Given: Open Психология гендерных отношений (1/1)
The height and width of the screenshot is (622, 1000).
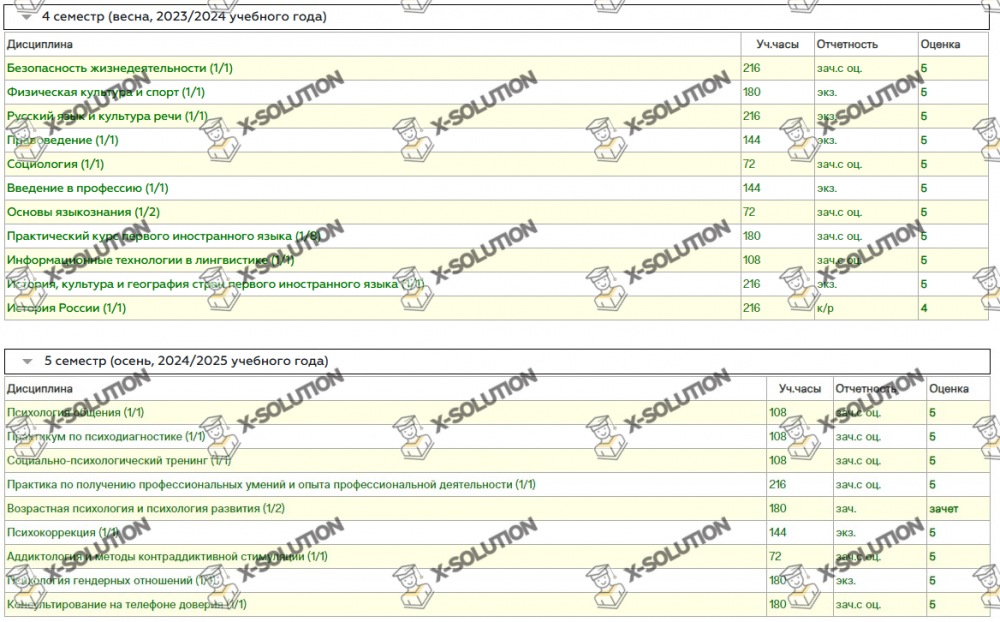Looking at the screenshot, I should point(112,581).
